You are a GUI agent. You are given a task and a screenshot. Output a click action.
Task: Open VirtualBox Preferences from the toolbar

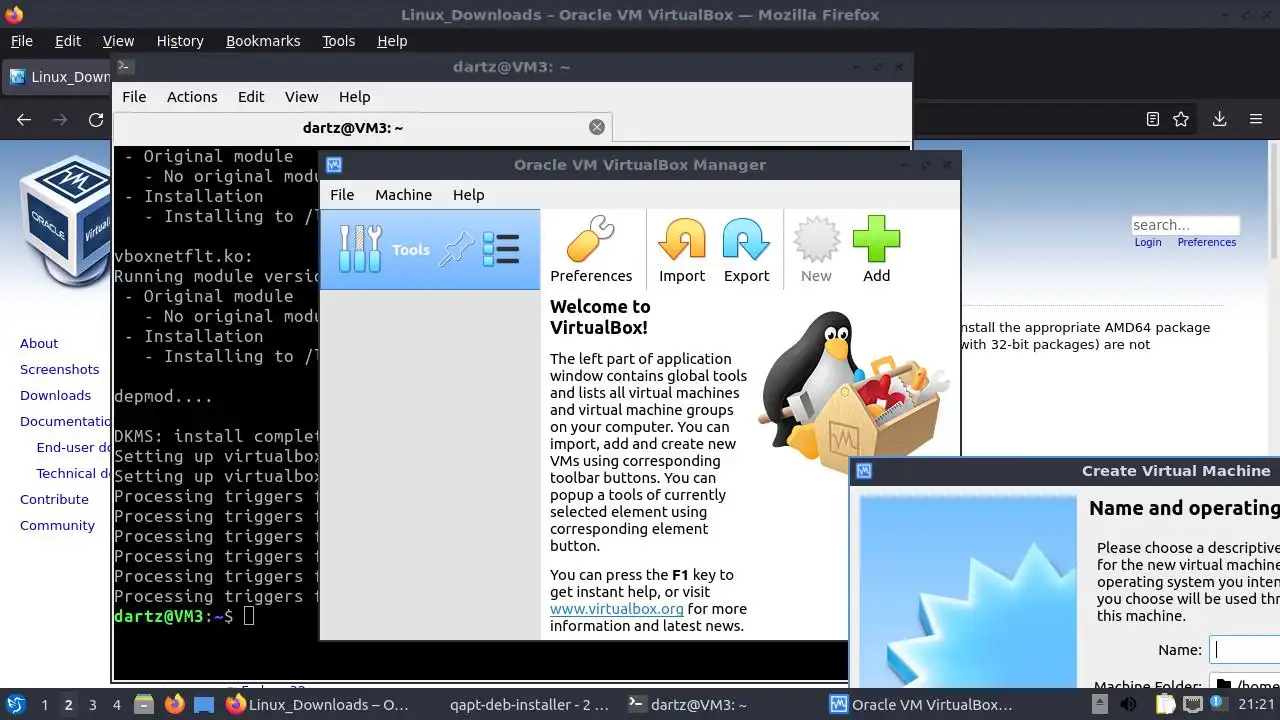591,250
